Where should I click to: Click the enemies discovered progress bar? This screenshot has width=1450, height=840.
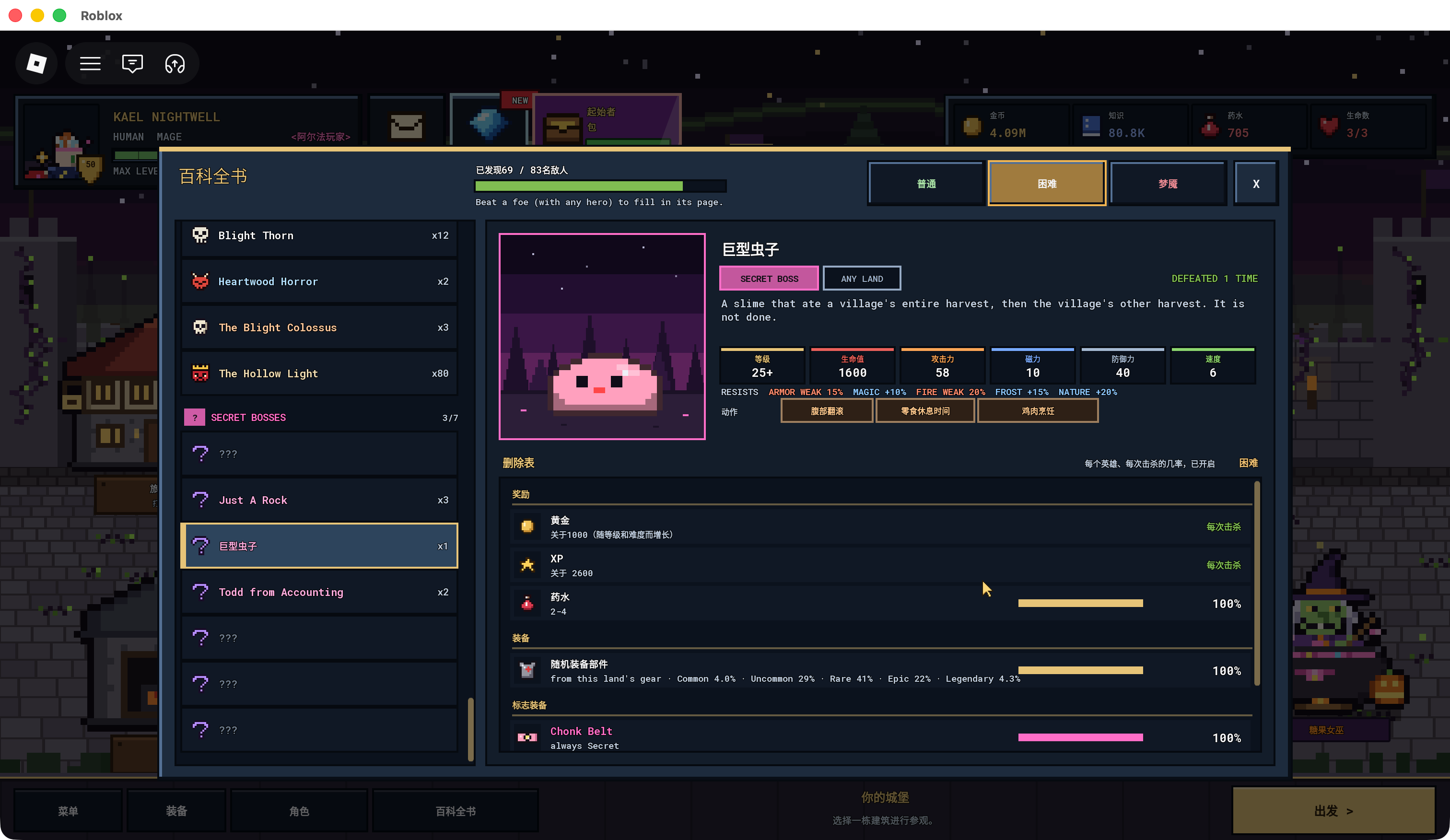(x=600, y=186)
